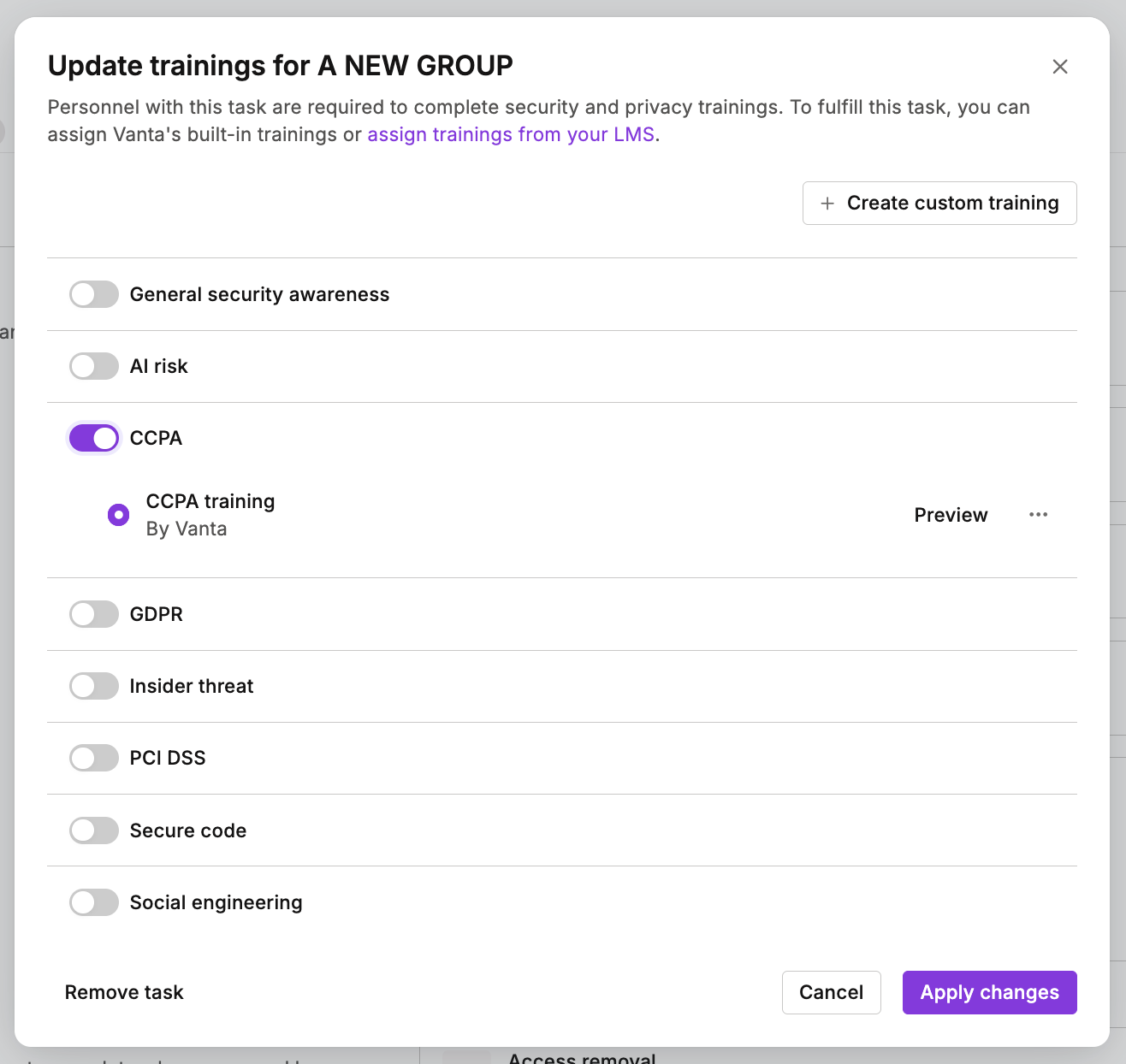Switch on Insider threat training
1126x1064 pixels.
tap(94, 686)
